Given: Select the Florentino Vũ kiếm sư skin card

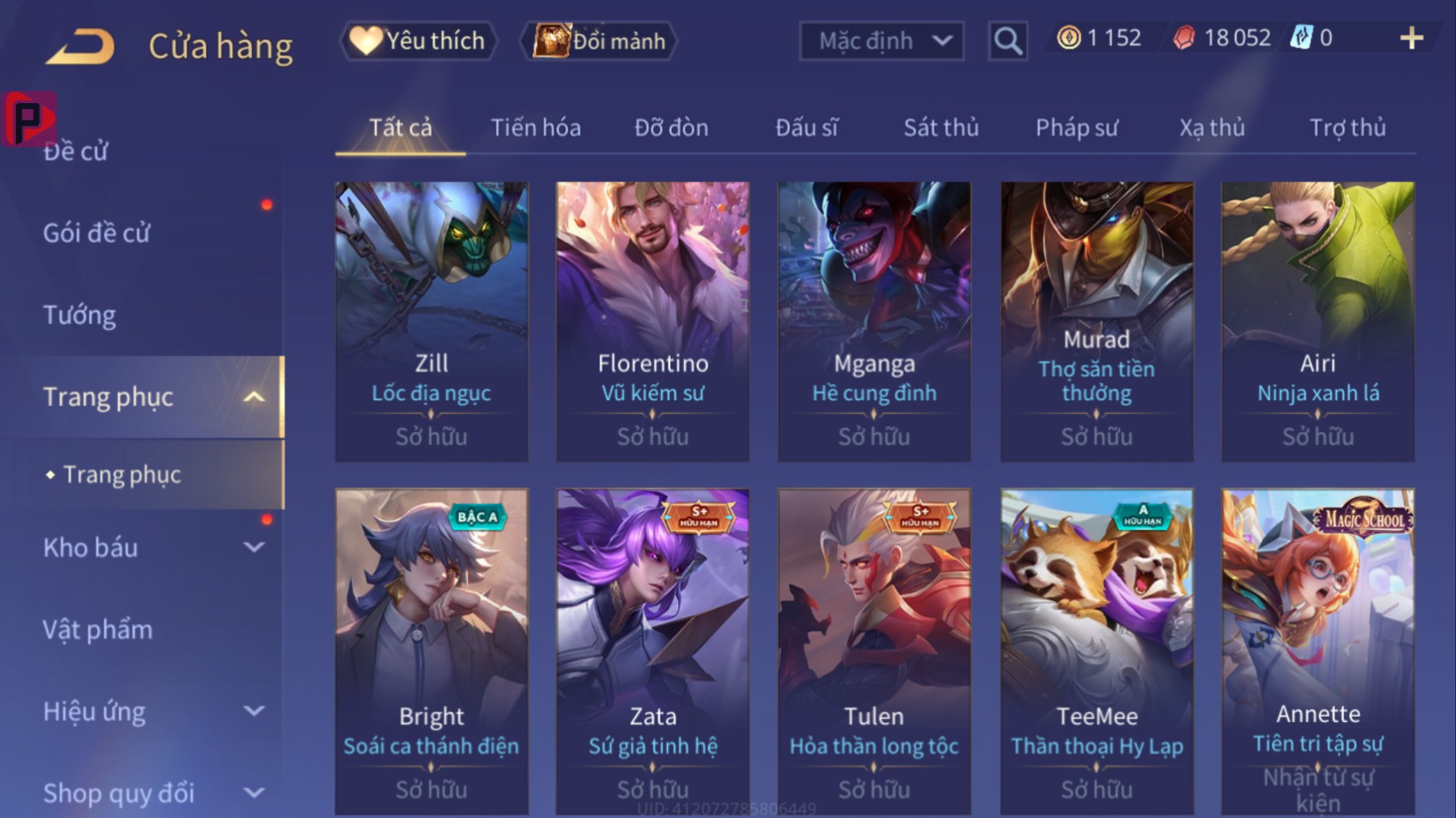Looking at the screenshot, I should pos(652,322).
